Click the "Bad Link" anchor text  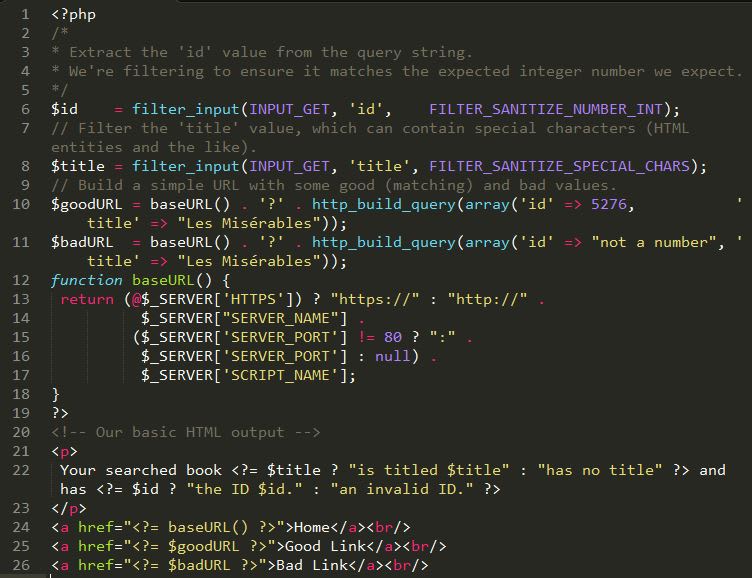pos(312,566)
